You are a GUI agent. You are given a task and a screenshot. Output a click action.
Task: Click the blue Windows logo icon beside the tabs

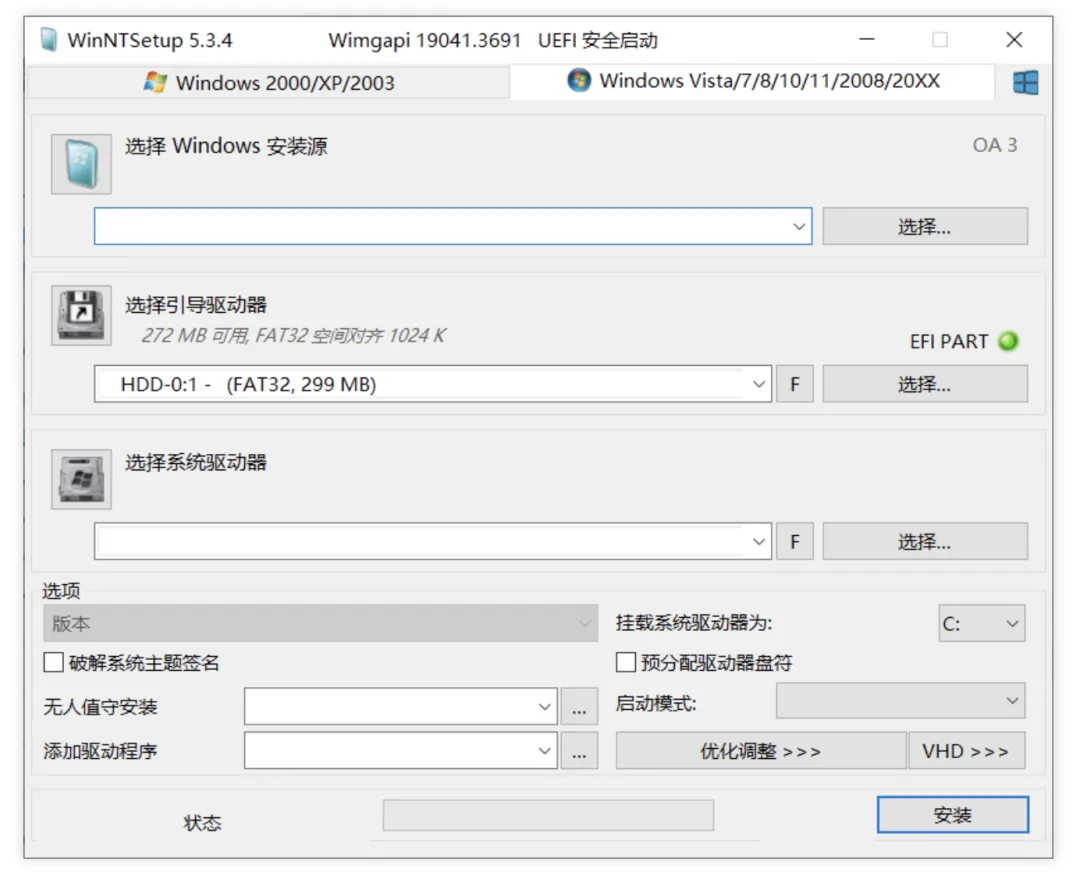pos(1026,83)
